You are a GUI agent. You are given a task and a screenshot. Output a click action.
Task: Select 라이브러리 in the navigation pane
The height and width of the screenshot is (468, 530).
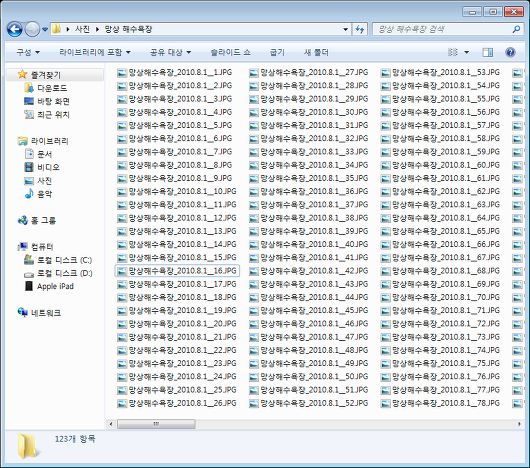coord(49,141)
